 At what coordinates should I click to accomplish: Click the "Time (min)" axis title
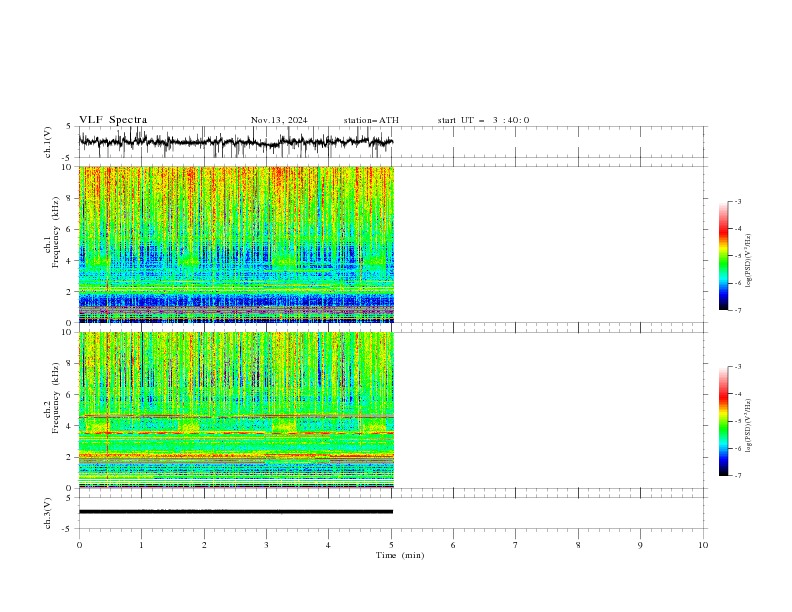(400, 555)
